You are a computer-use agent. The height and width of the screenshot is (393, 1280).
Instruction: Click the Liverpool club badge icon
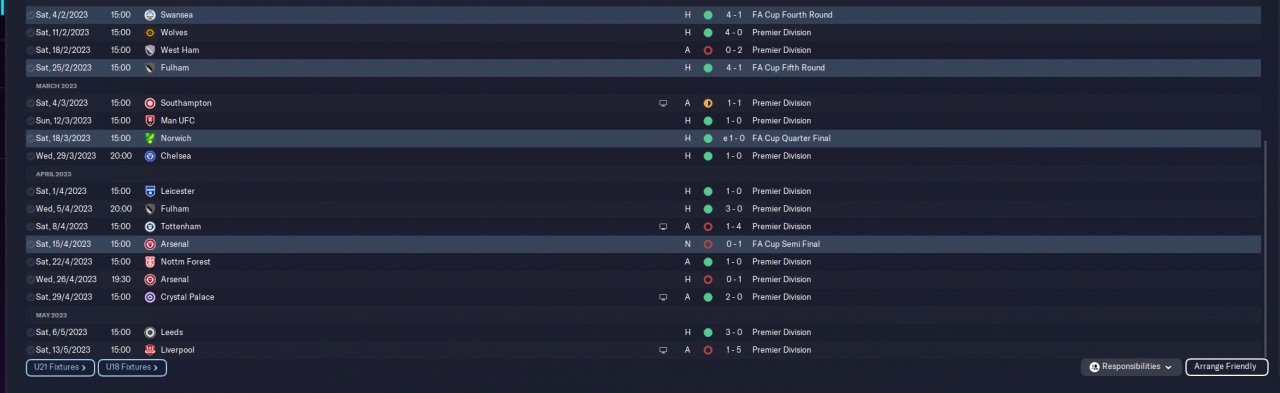pos(150,350)
